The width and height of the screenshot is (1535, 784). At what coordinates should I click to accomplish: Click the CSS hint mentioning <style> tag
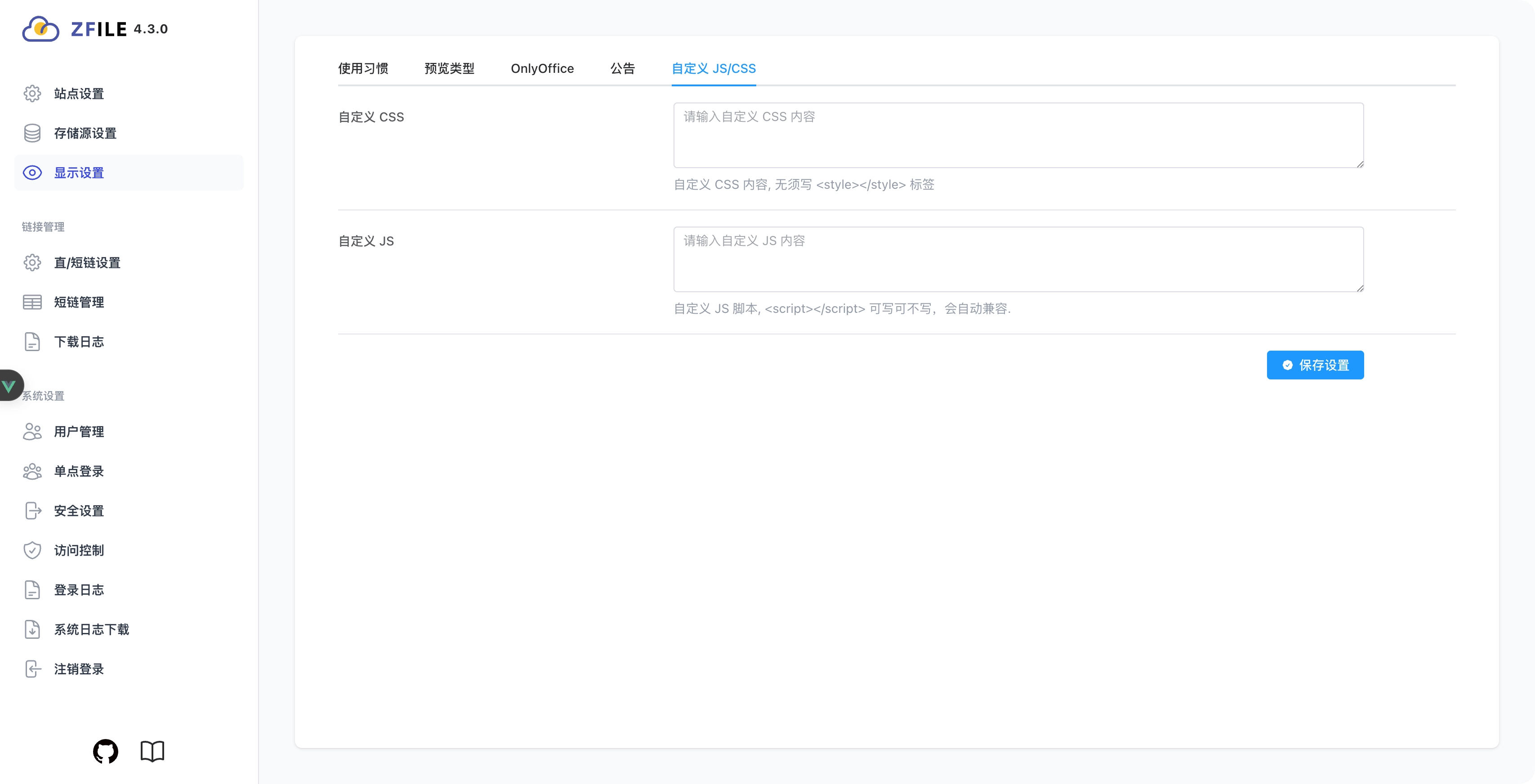(x=804, y=185)
